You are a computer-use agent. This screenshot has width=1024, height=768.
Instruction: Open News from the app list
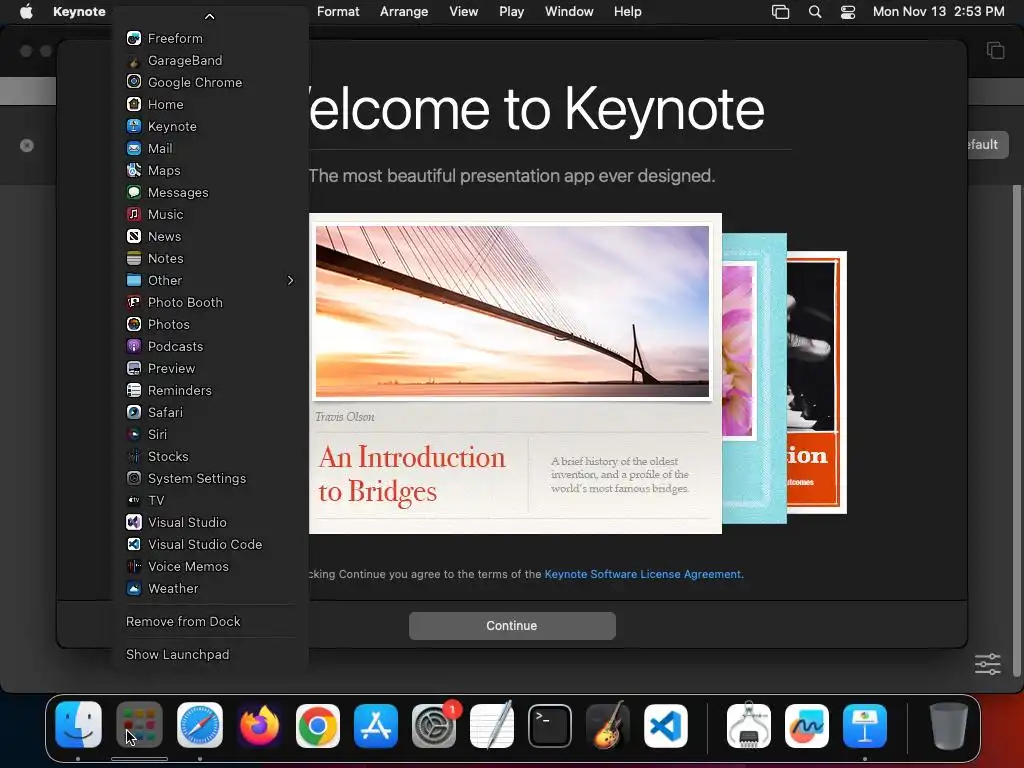(x=210, y=236)
